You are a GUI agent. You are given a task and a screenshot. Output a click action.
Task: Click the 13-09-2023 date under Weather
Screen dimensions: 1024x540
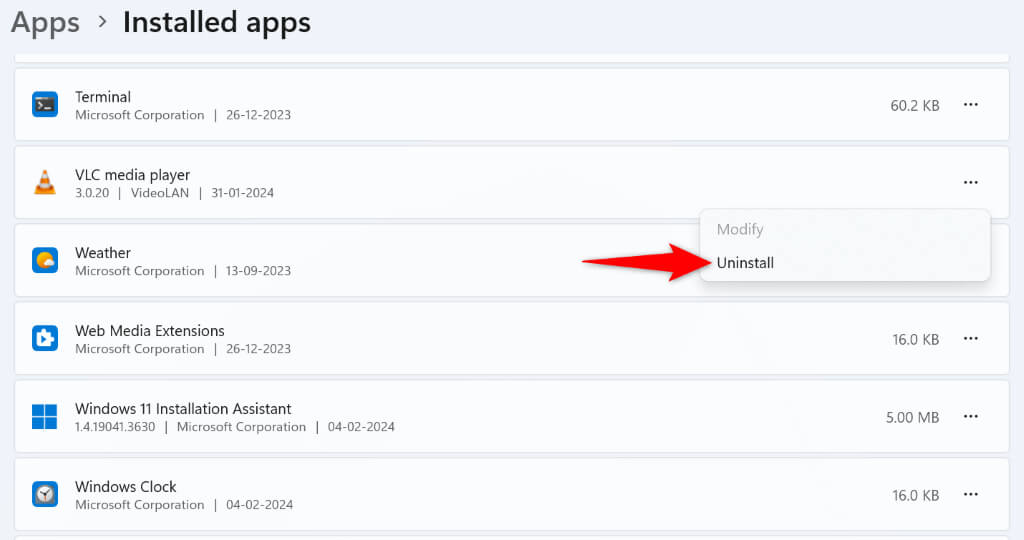click(x=259, y=271)
